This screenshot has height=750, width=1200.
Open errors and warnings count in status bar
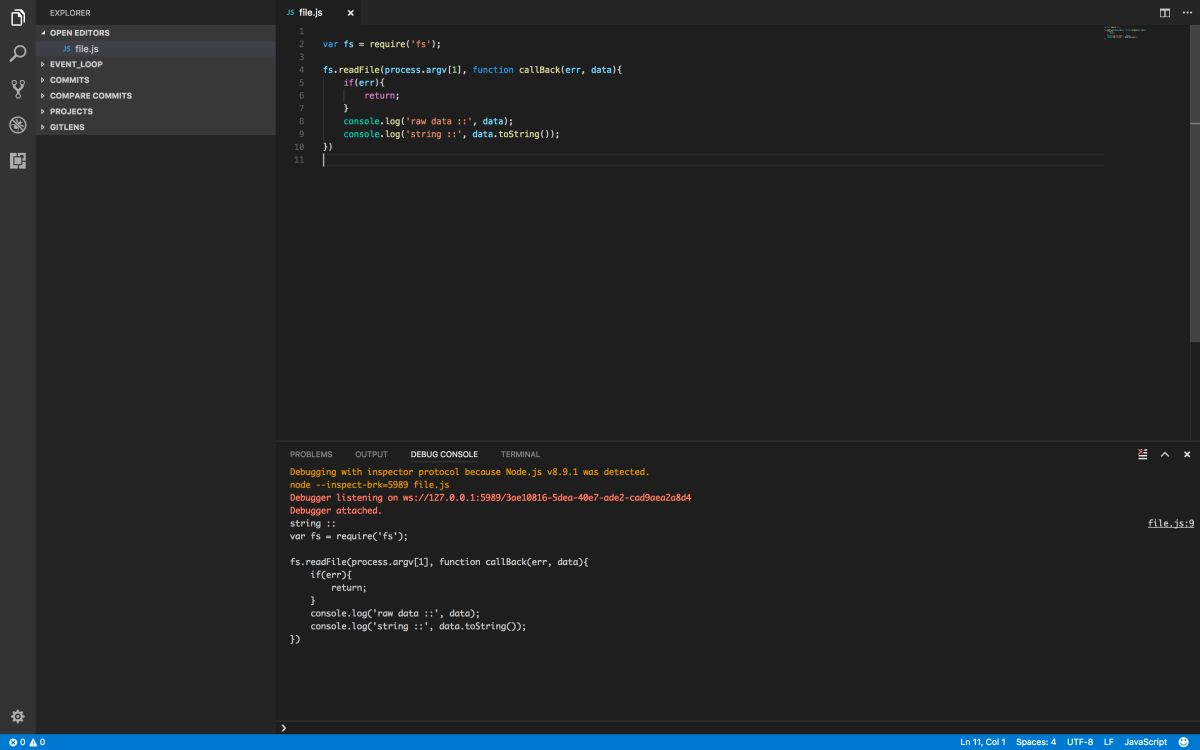pos(27,742)
